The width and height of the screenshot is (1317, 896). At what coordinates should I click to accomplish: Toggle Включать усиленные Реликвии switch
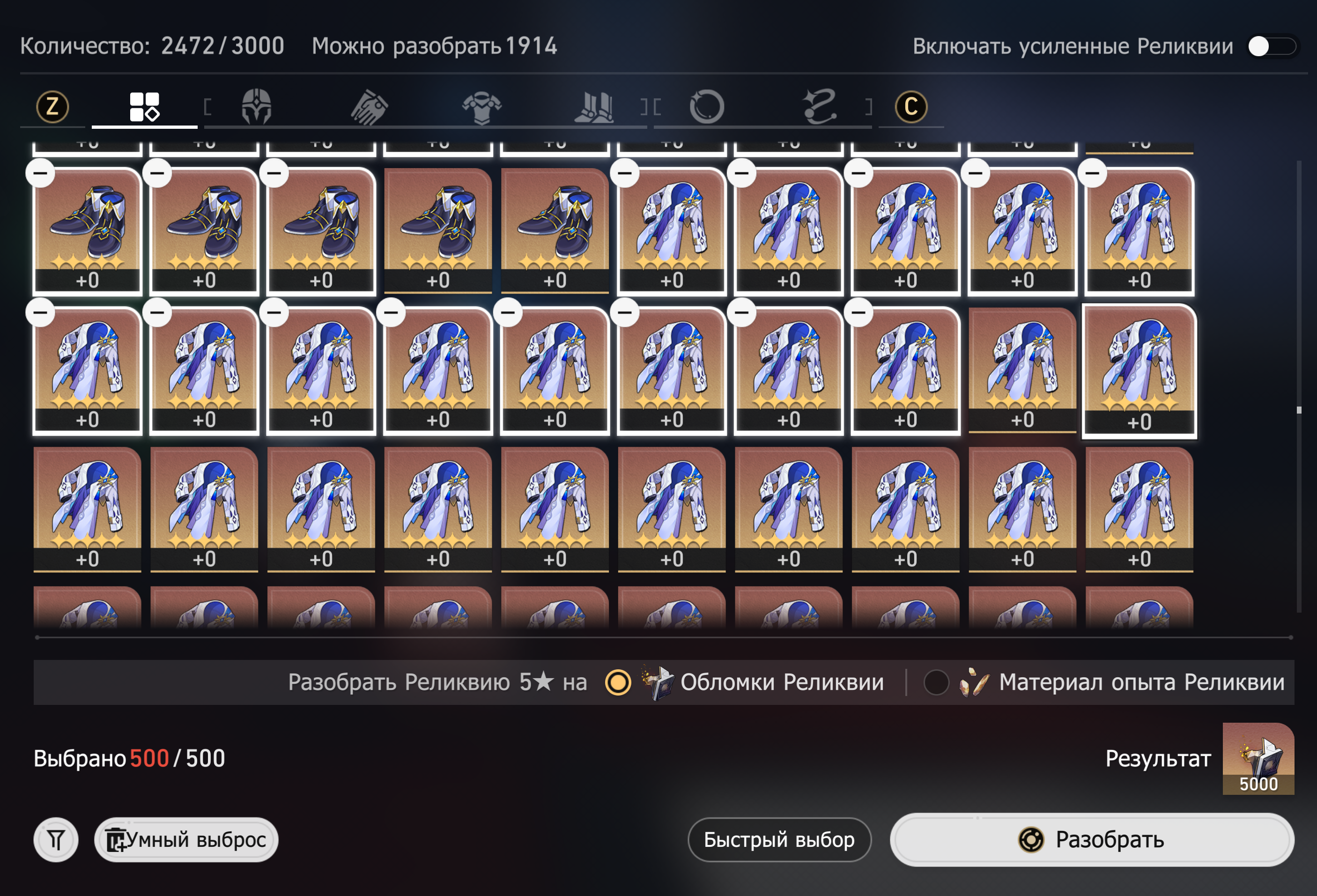(x=1272, y=46)
